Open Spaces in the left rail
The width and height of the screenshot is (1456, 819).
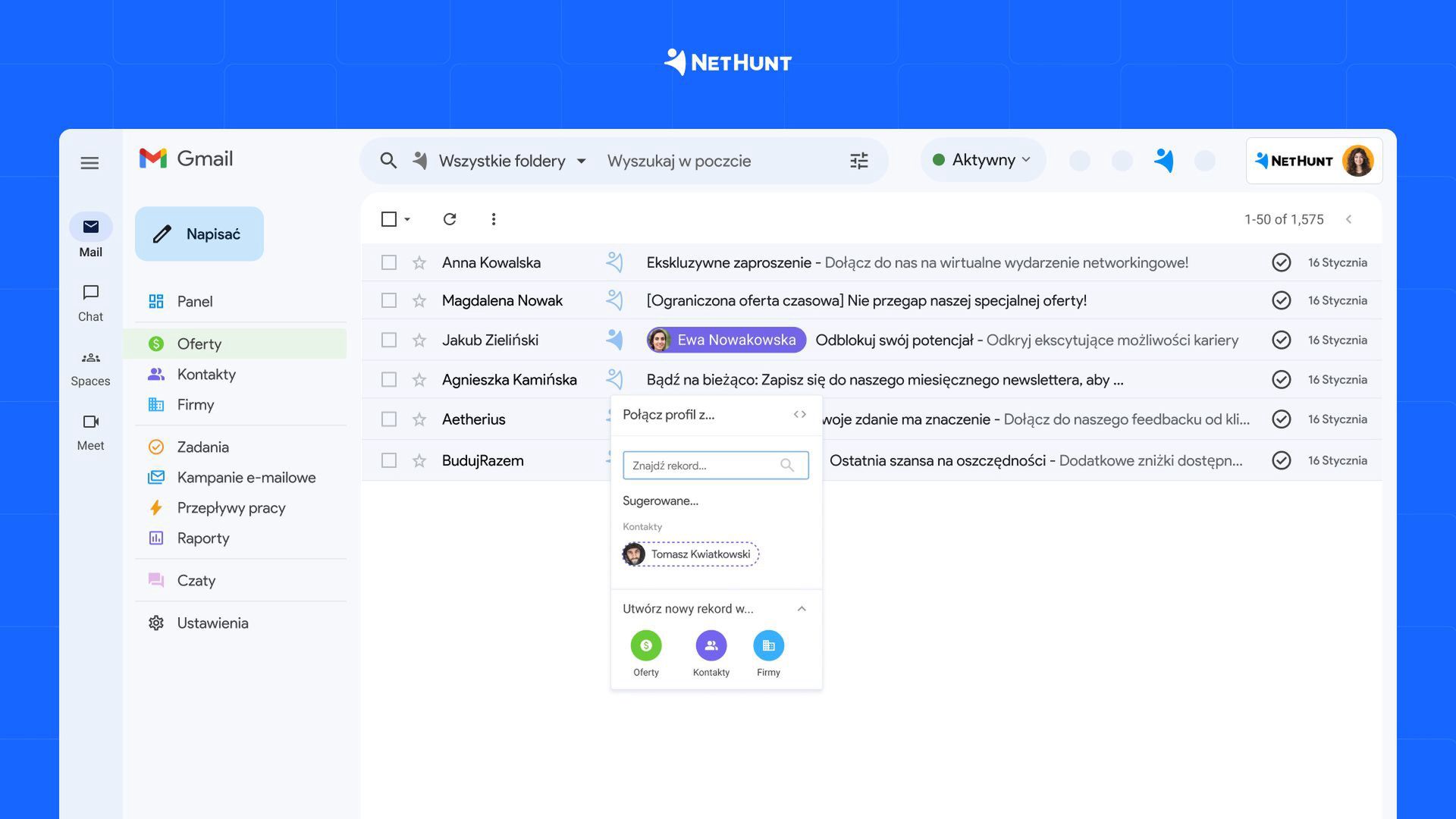click(x=90, y=369)
